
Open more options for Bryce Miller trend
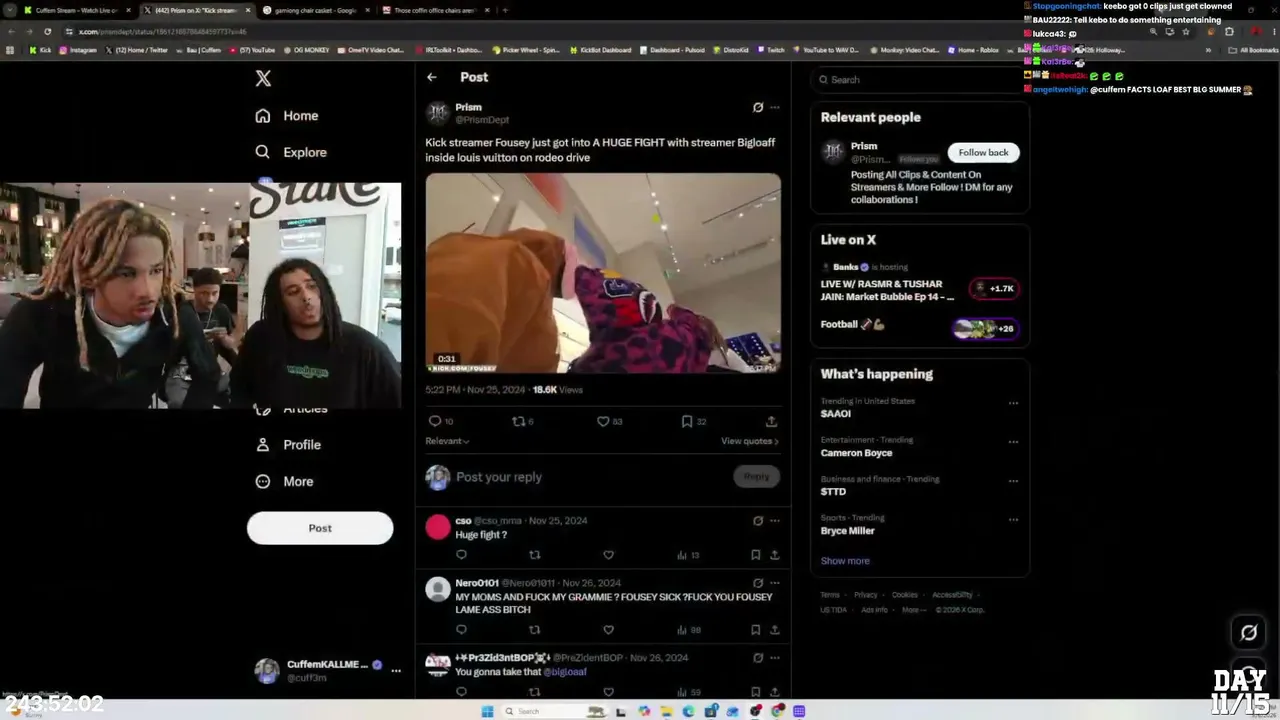point(1013,520)
